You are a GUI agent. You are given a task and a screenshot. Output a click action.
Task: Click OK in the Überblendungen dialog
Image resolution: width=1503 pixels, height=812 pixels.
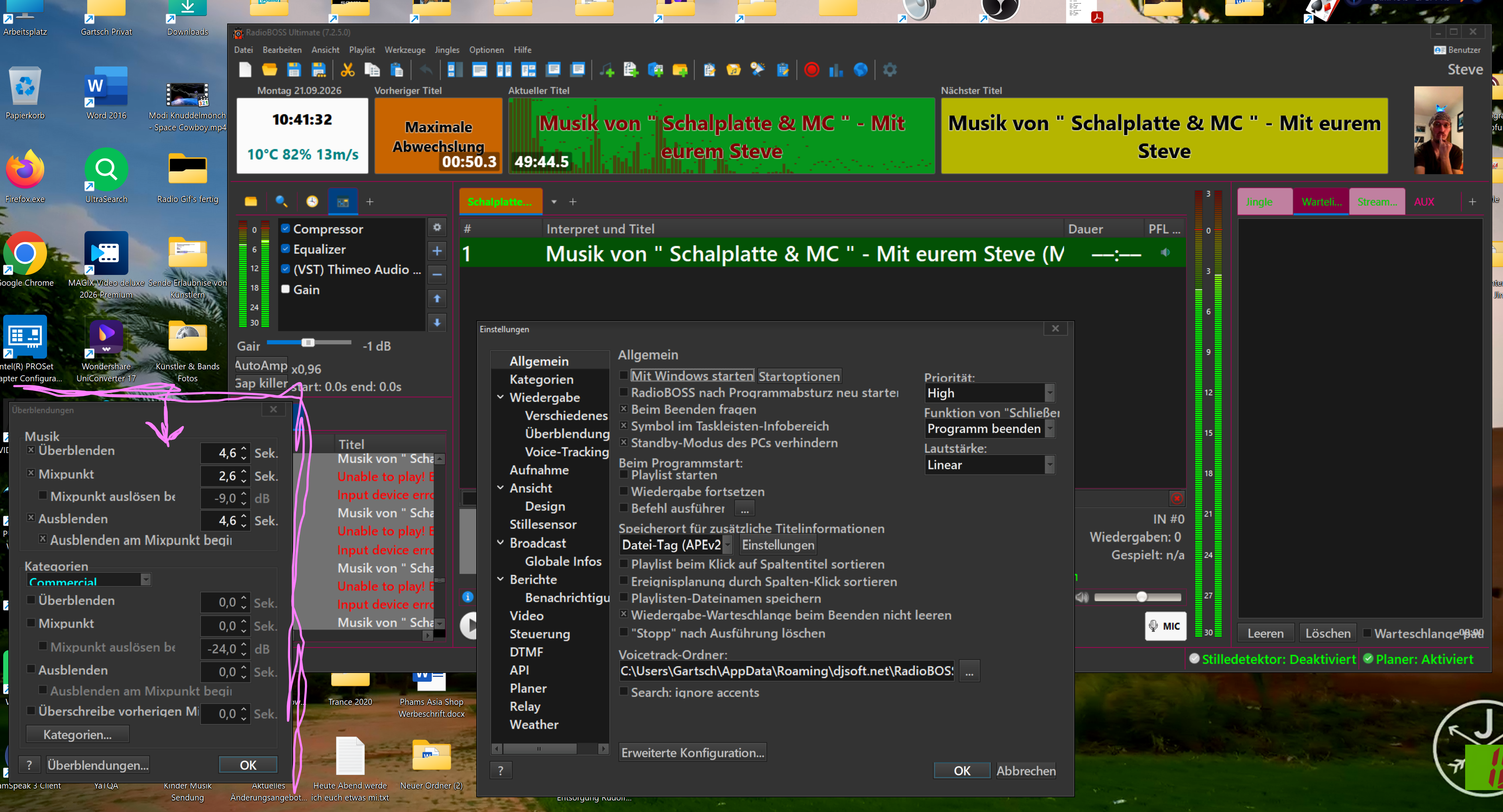[x=248, y=765]
